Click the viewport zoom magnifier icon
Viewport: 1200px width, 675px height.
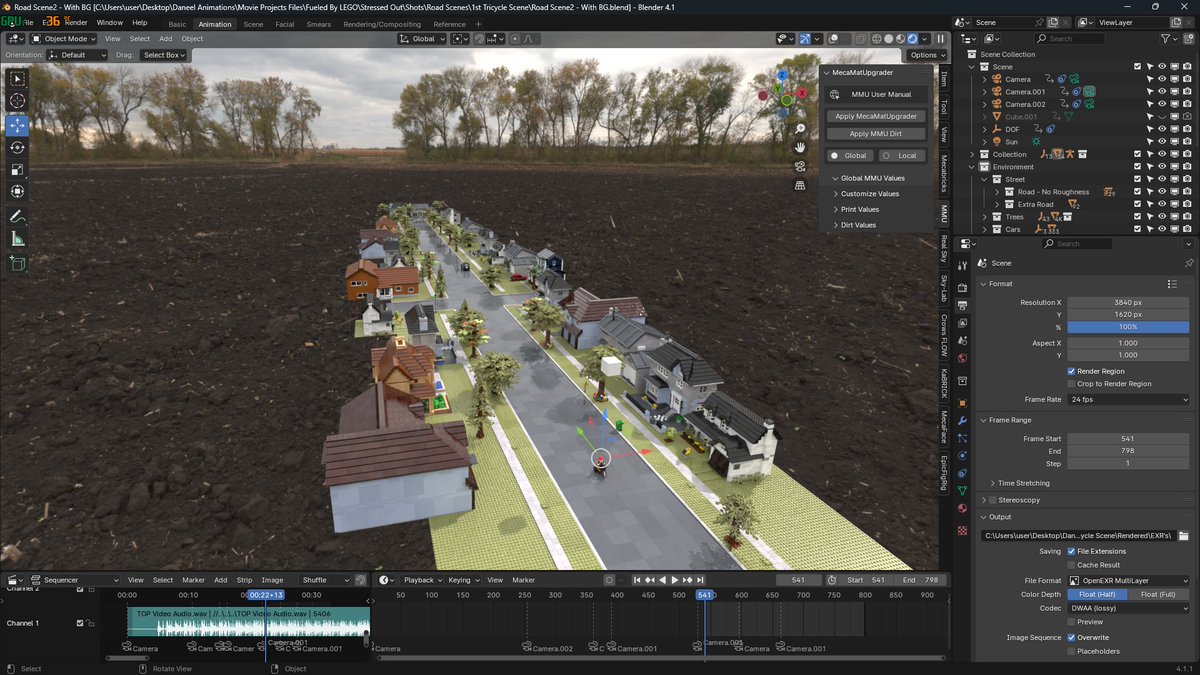[x=800, y=130]
